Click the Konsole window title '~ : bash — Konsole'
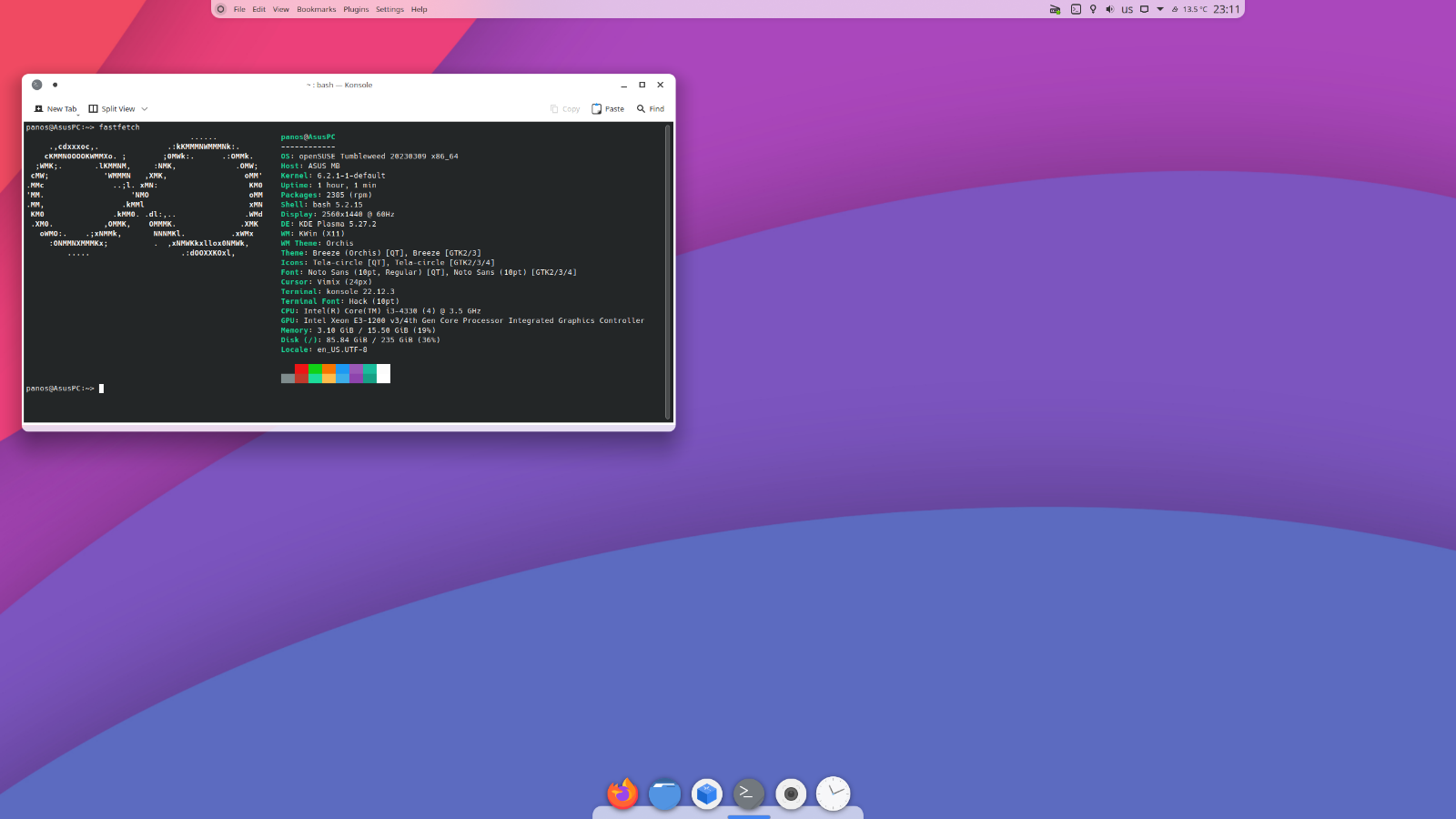1456x819 pixels. (339, 85)
